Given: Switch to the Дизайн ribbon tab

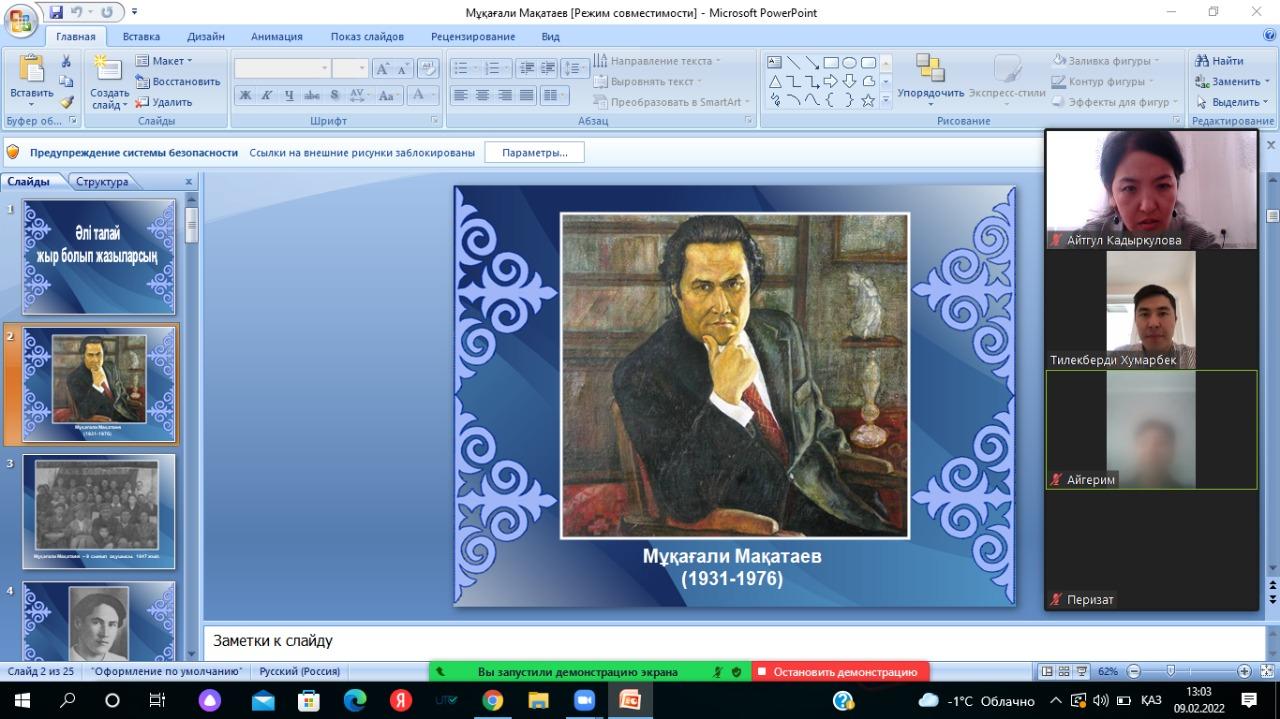Looking at the screenshot, I should click(x=205, y=37).
